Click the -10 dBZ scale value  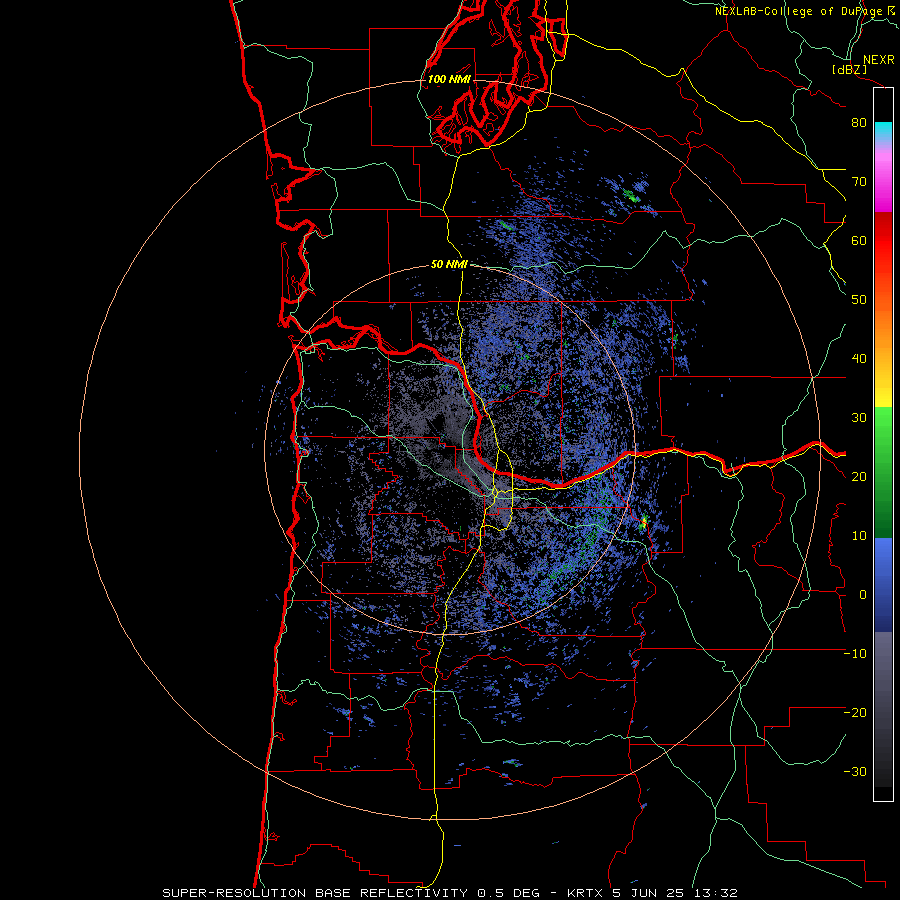(x=855, y=654)
